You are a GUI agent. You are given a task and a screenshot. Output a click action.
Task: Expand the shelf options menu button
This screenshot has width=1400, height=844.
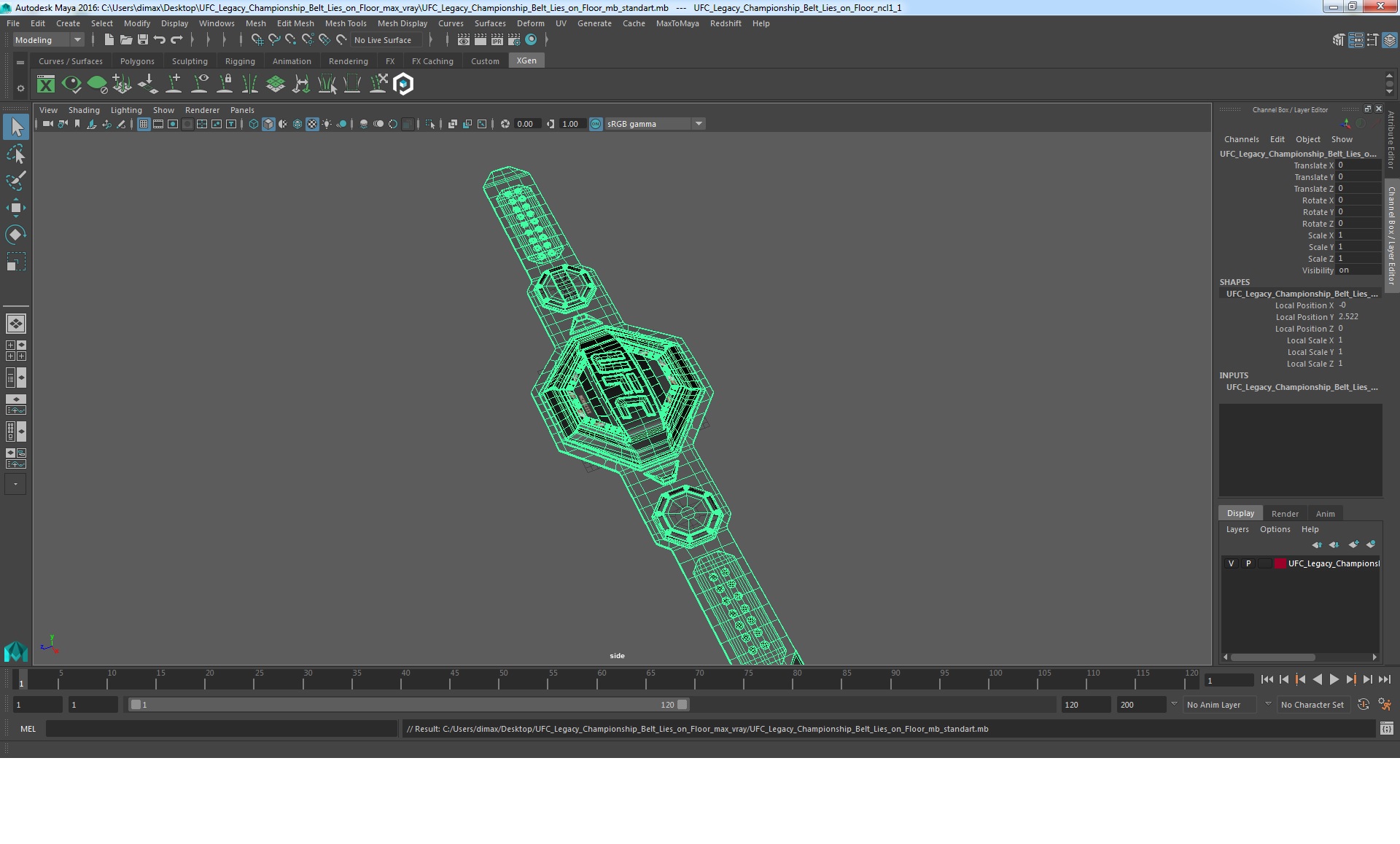20,63
